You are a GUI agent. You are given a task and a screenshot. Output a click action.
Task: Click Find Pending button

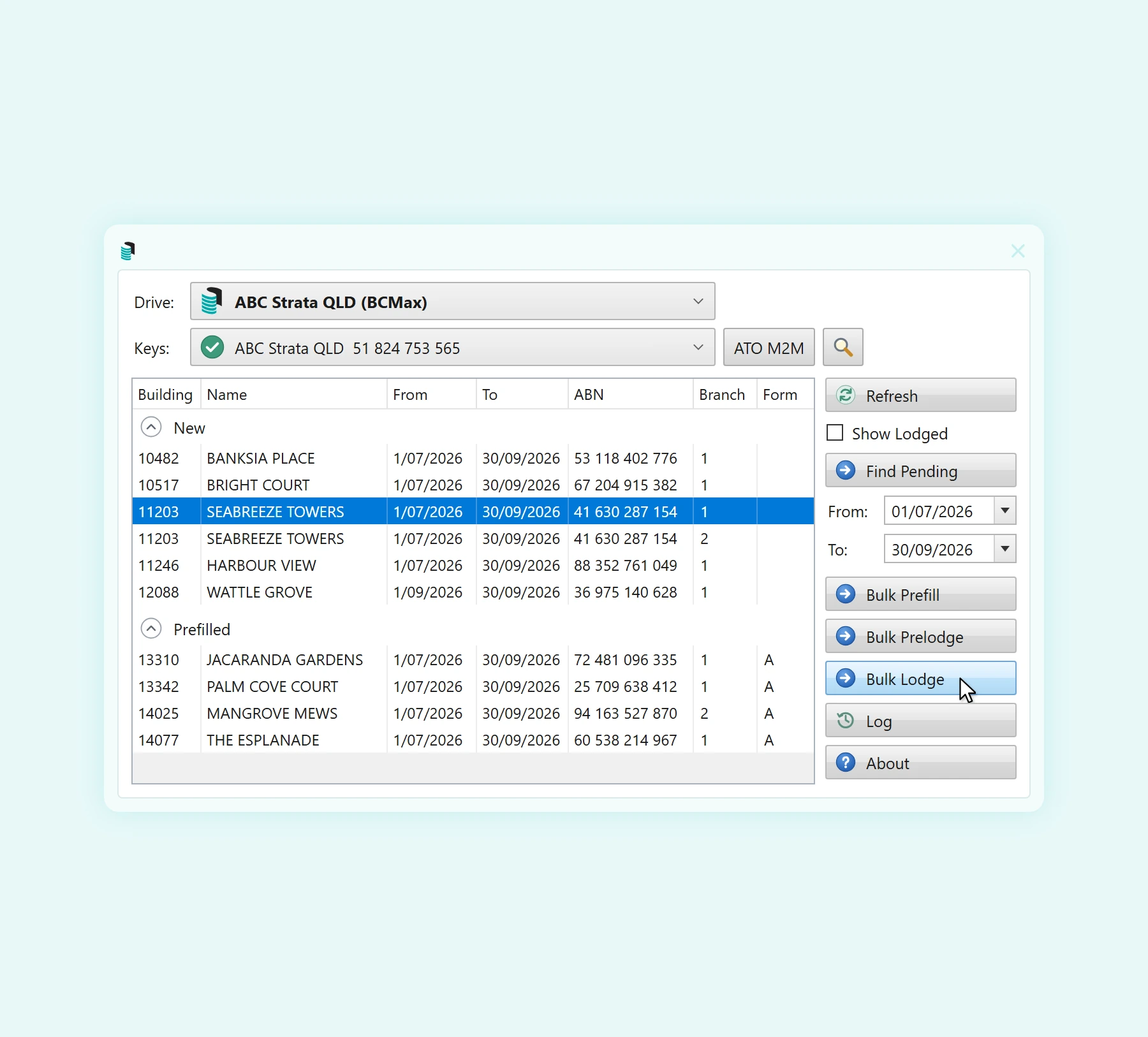920,471
